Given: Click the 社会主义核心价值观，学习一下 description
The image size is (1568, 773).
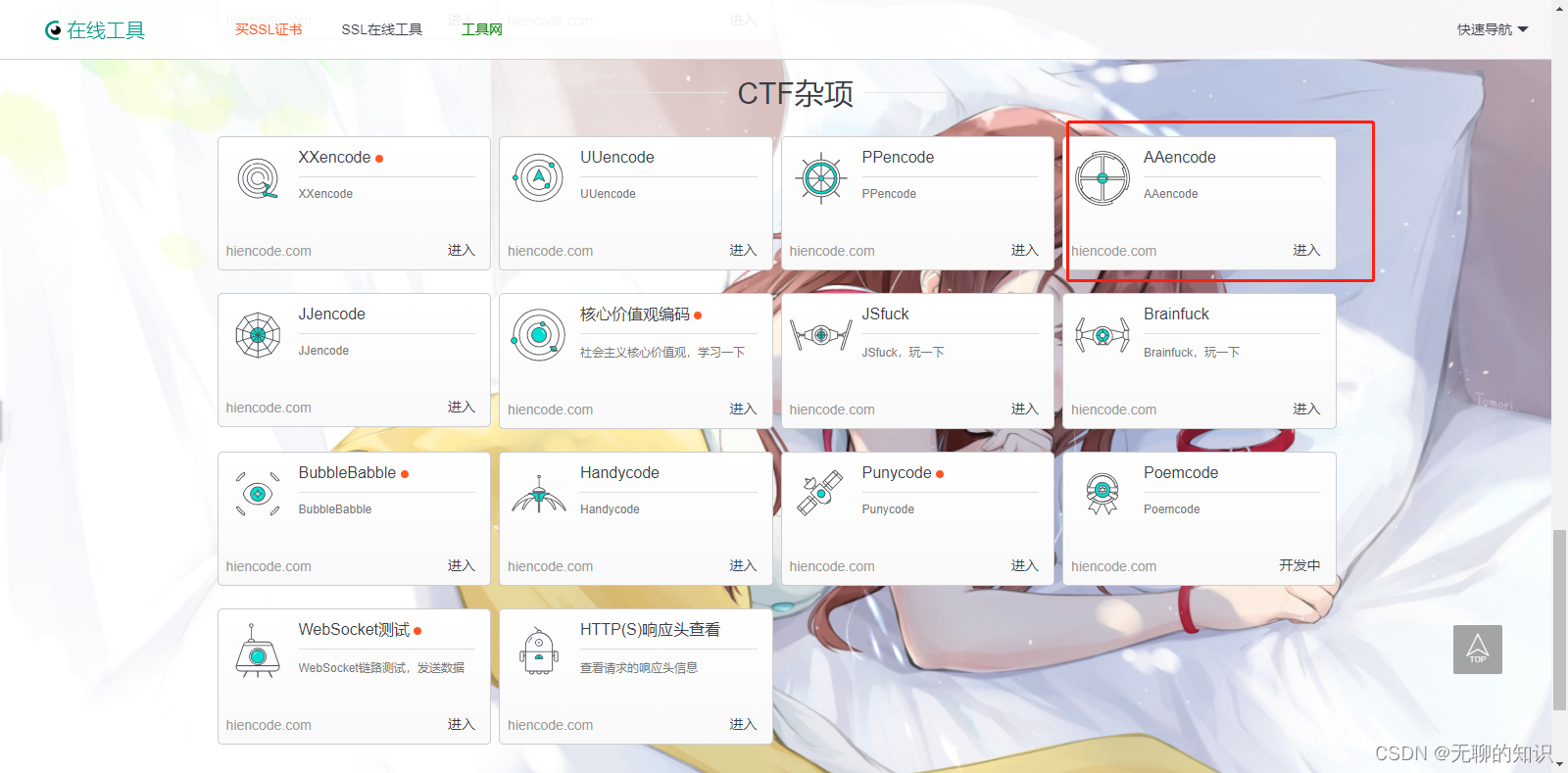Looking at the screenshot, I should (x=662, y=352).
